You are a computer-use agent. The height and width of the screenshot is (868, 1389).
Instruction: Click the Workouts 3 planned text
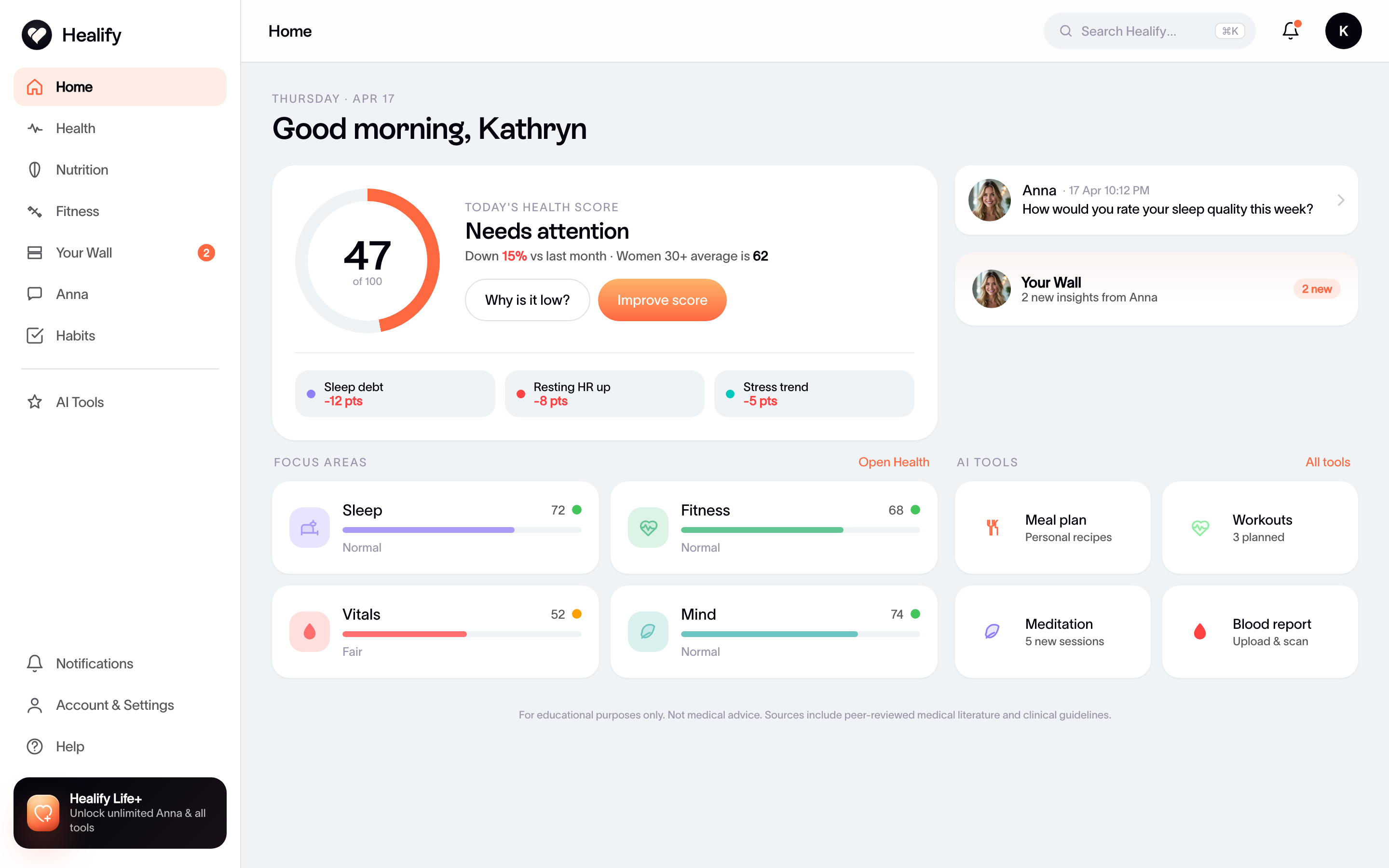pyautogui.click(x=1258, y=537)
